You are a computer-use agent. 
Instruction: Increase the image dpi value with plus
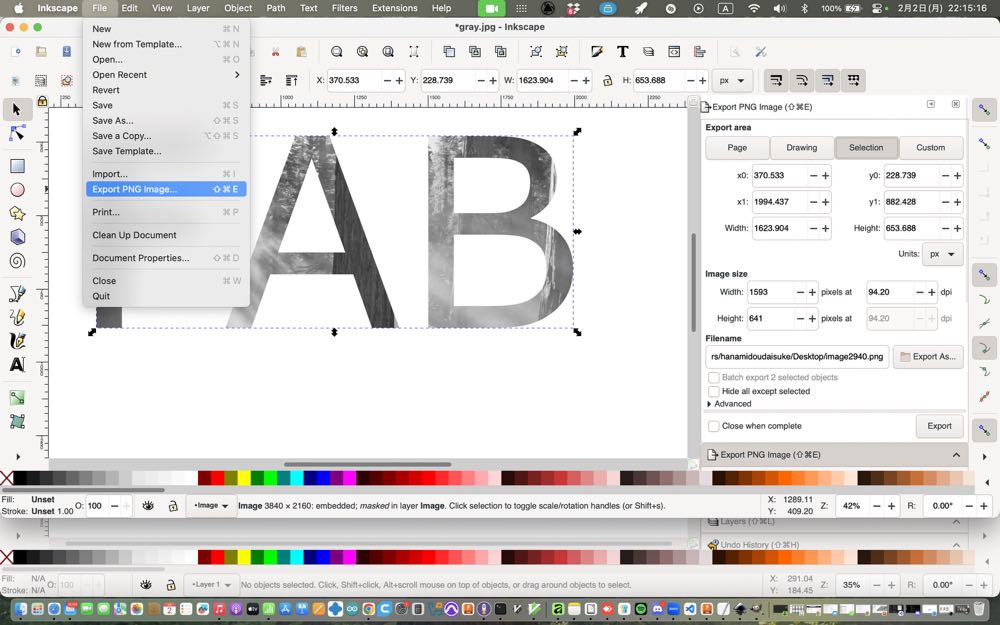coord(932,292)
